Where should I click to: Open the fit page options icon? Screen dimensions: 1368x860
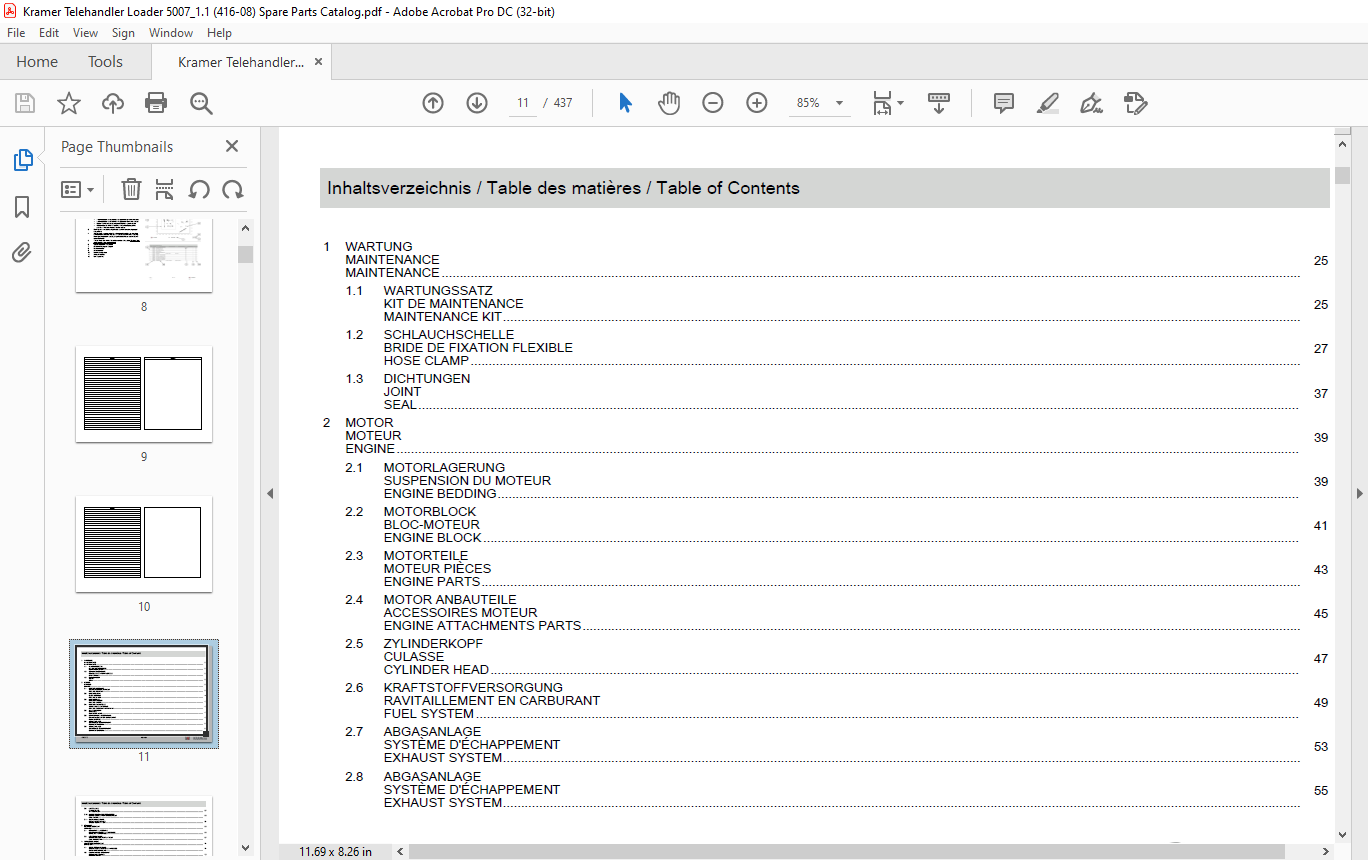point(887,103)
